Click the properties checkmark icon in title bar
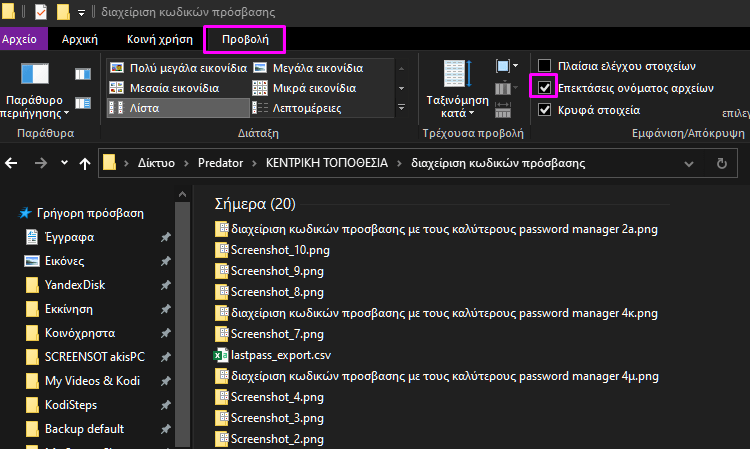This screenshot has height=449, width=750. (41, 12)
